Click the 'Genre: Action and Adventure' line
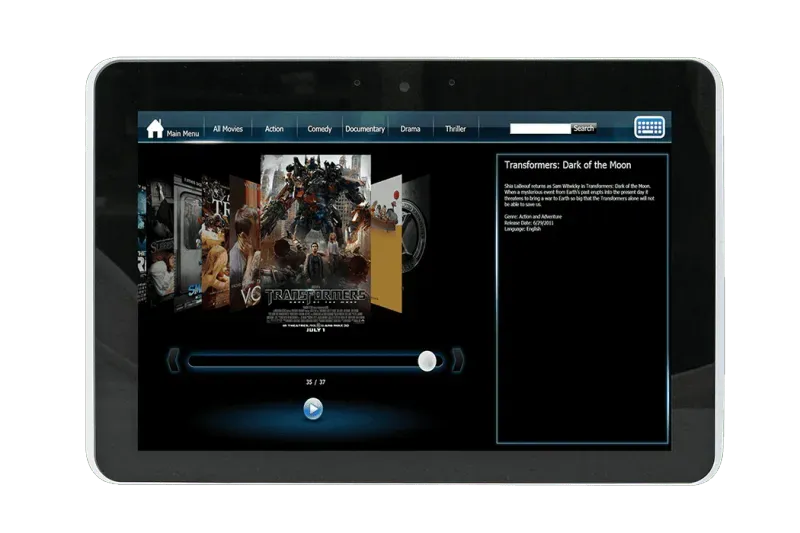800x533 pixels. pos(533,217)
